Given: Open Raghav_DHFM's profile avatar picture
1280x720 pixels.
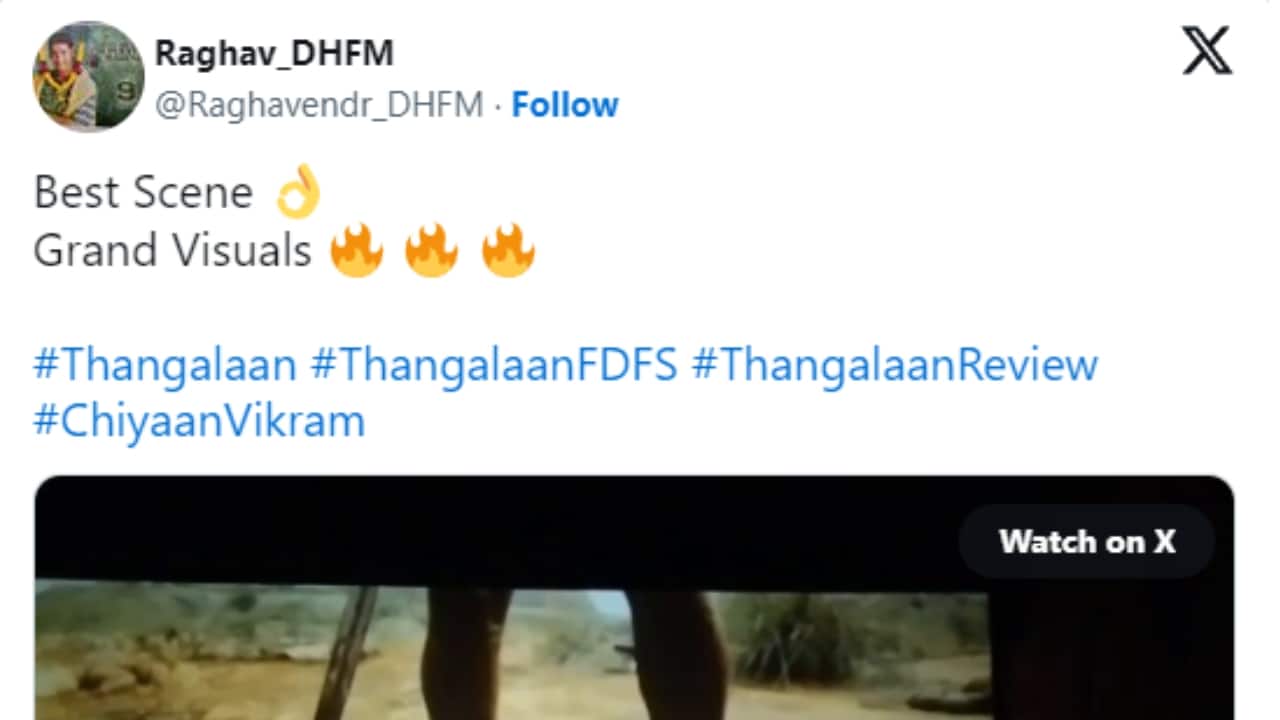Looking at the screenshot, I should [x=88, y=77].
